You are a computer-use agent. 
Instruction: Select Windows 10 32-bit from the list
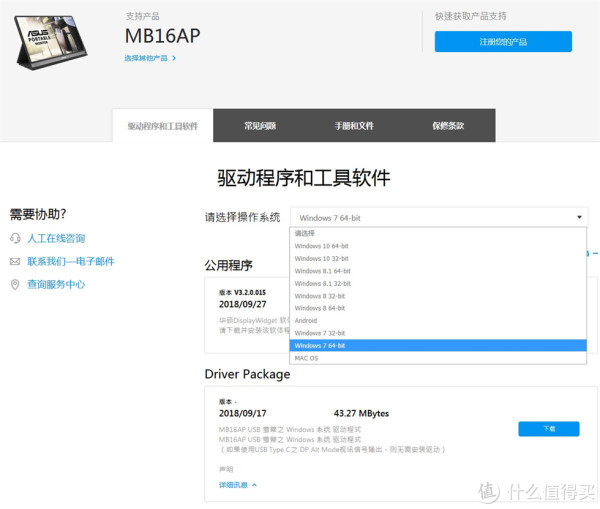pos(438,259)
